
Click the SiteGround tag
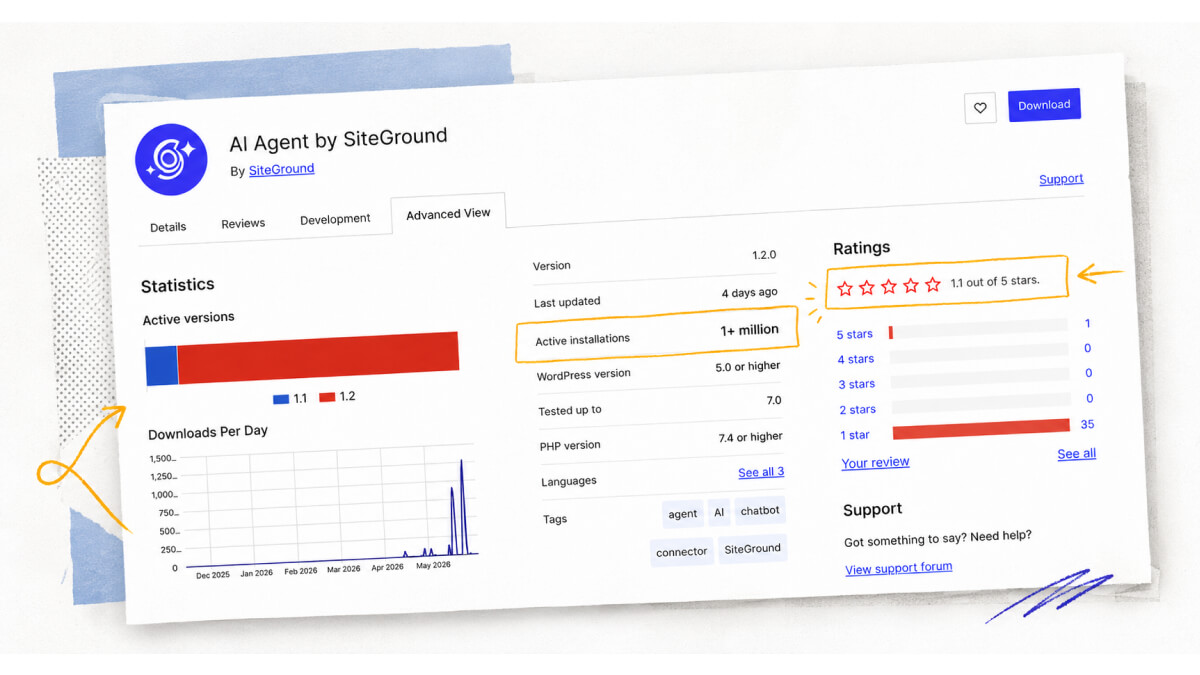tap(753, 549)
